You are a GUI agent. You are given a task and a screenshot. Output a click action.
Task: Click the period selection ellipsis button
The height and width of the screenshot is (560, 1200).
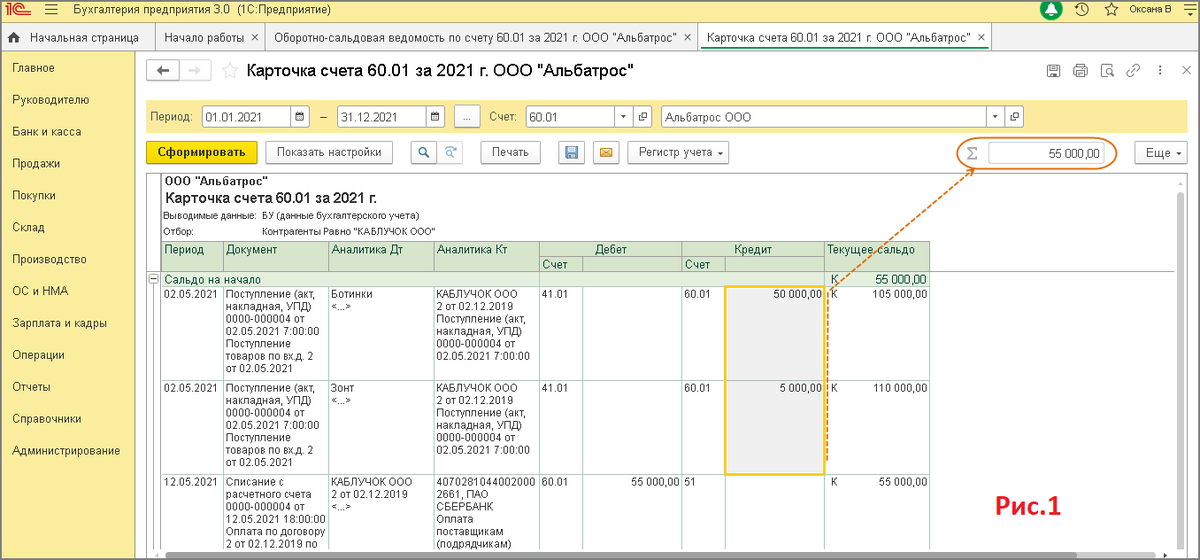coord(467,117)
